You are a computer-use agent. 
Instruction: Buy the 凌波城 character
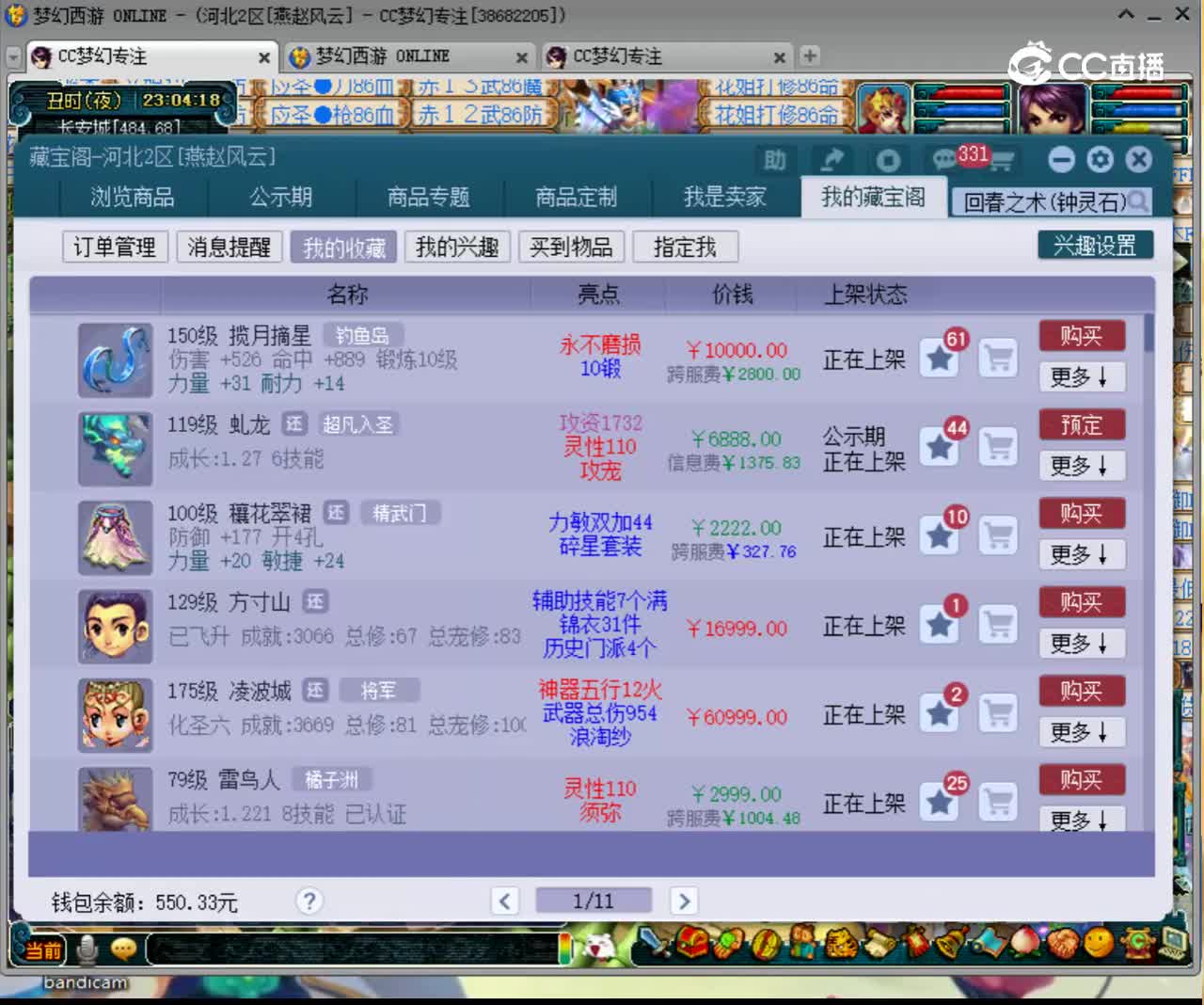[1082, 692]
